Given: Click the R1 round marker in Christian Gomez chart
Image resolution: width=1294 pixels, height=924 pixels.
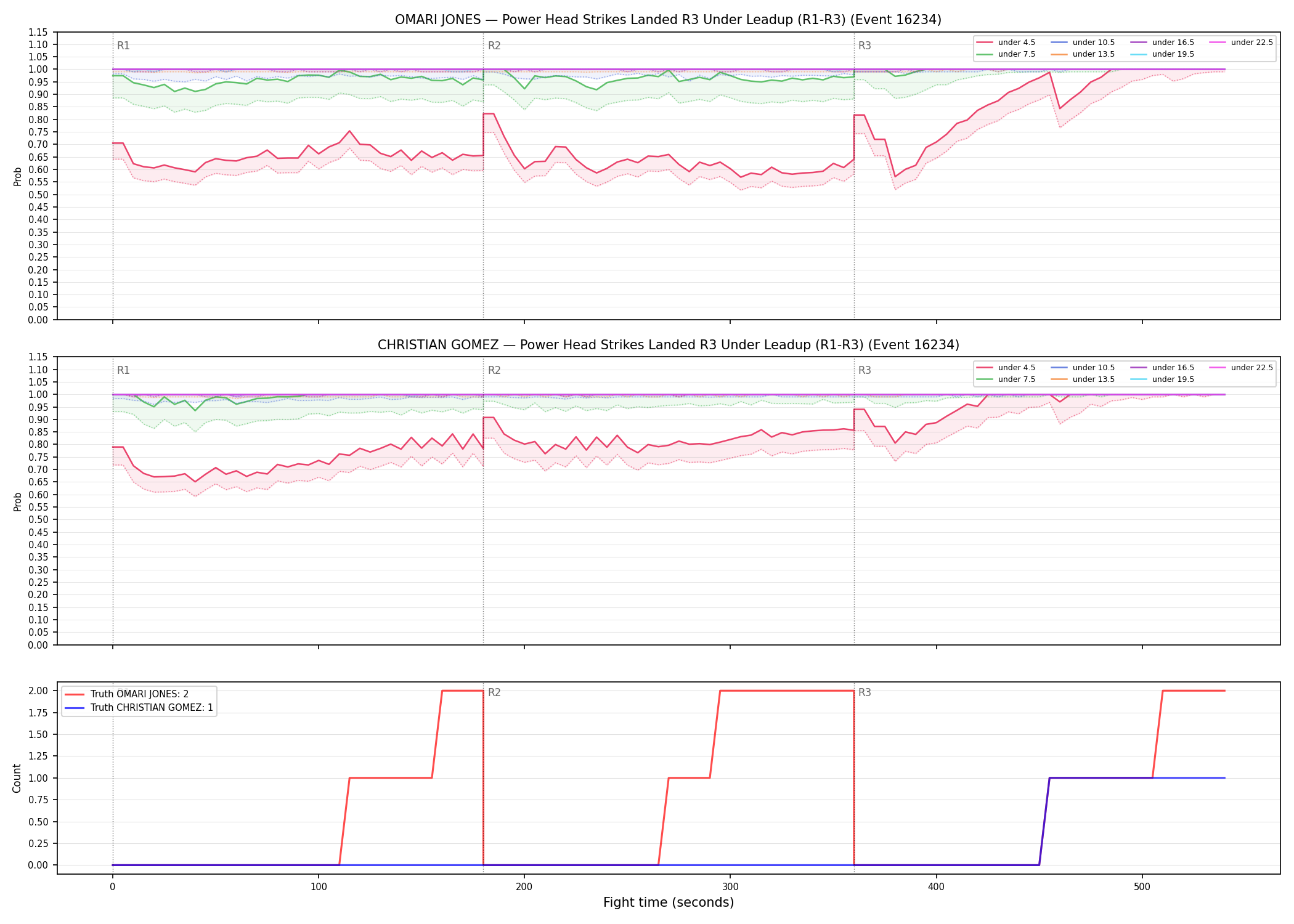Looking at the screenshot, I should tap(123, 370).
